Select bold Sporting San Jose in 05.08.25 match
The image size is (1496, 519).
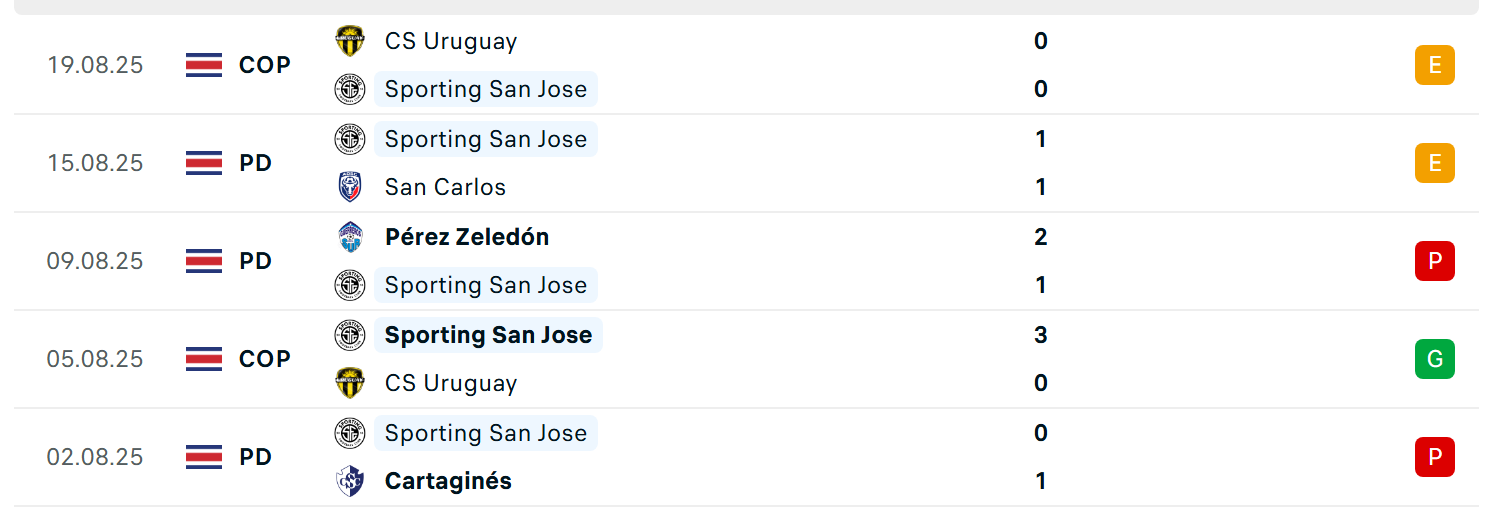click(488, 335)
